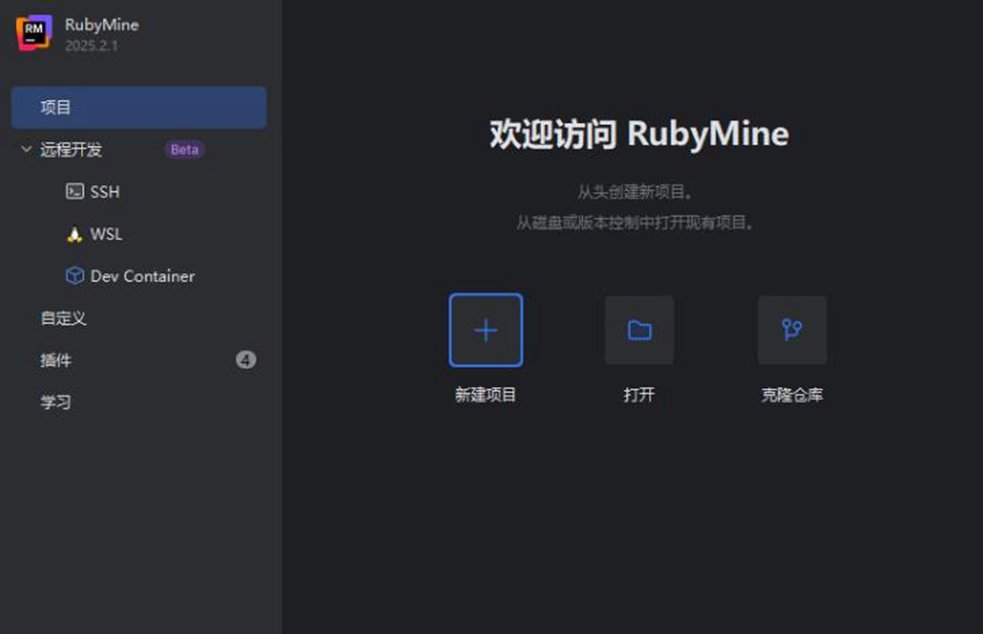Click the text 从磁盘或版本控制中打开现有项目。
The width and height of the screenshot is (983, 634).
pos(634,223)
